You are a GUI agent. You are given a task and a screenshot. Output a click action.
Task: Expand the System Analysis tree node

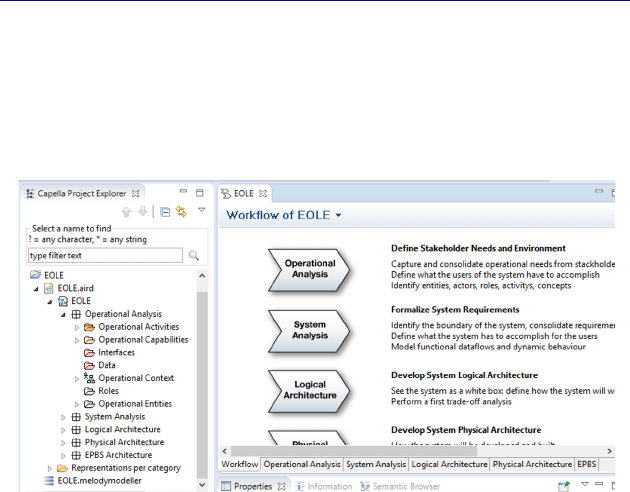click(63, 418)
